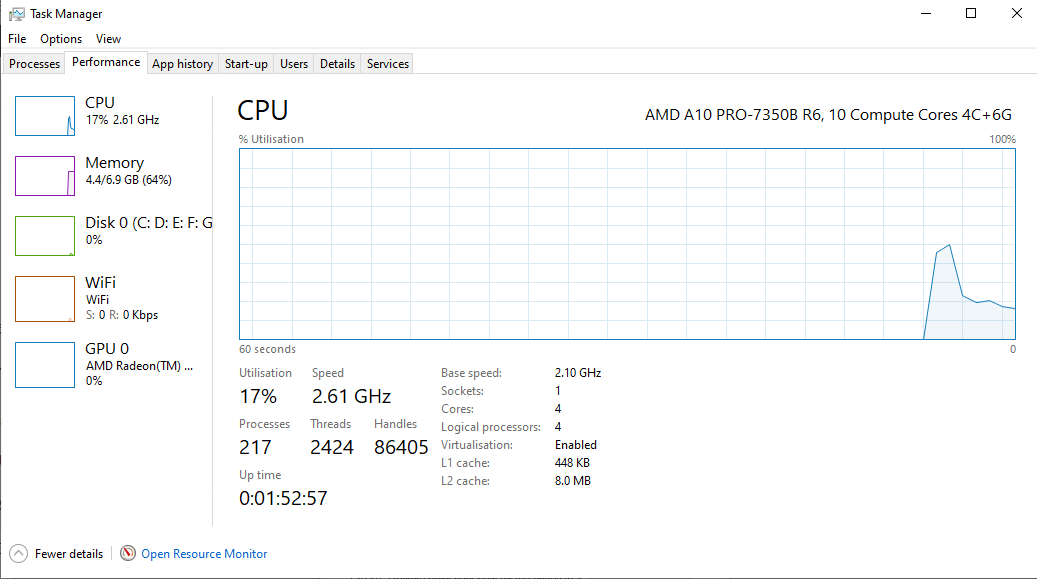Expand the View menu

pos(108,39)
